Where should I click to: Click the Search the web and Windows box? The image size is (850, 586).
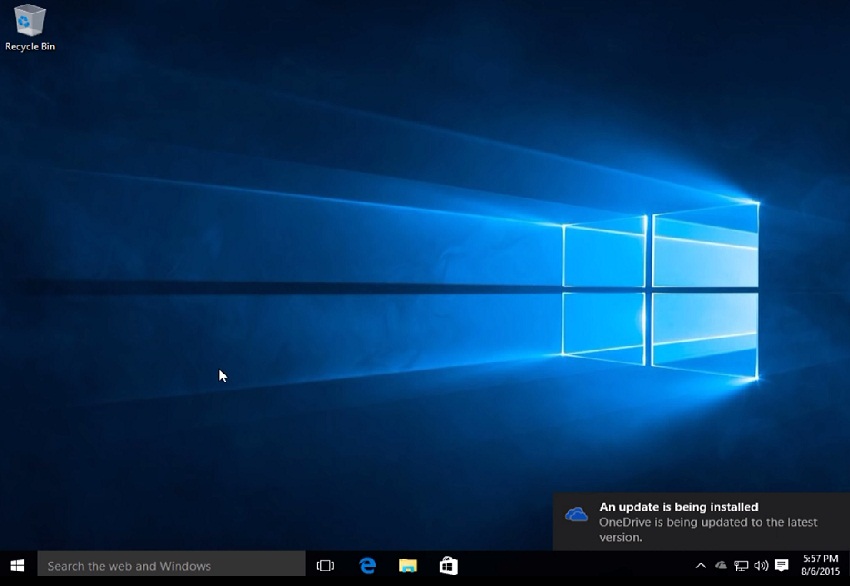[x=171, y=566]
